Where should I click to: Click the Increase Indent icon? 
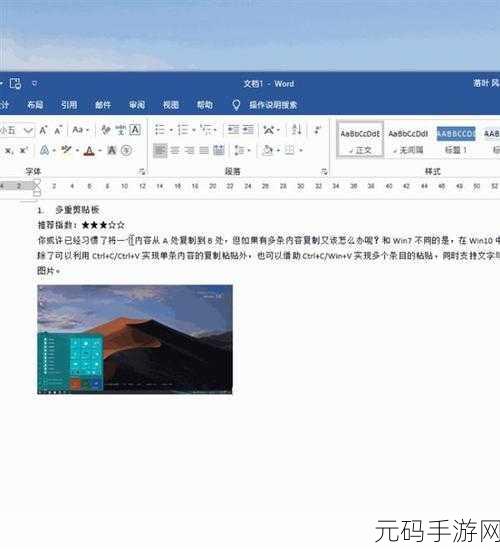[248, 130]
